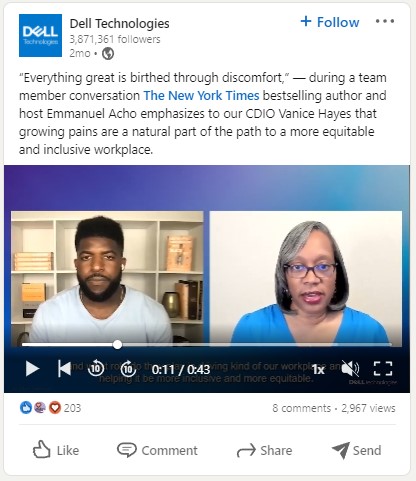Click the public visibility globe icon

pos(108,53)
